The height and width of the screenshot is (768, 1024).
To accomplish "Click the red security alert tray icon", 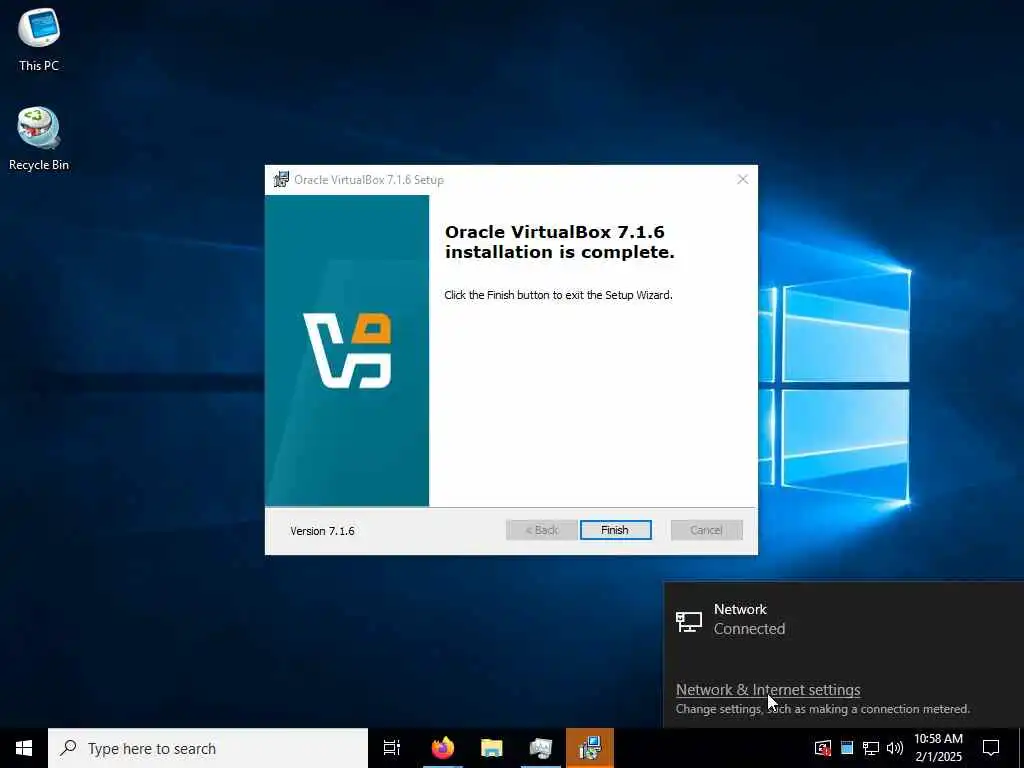I will click(823, 748).
